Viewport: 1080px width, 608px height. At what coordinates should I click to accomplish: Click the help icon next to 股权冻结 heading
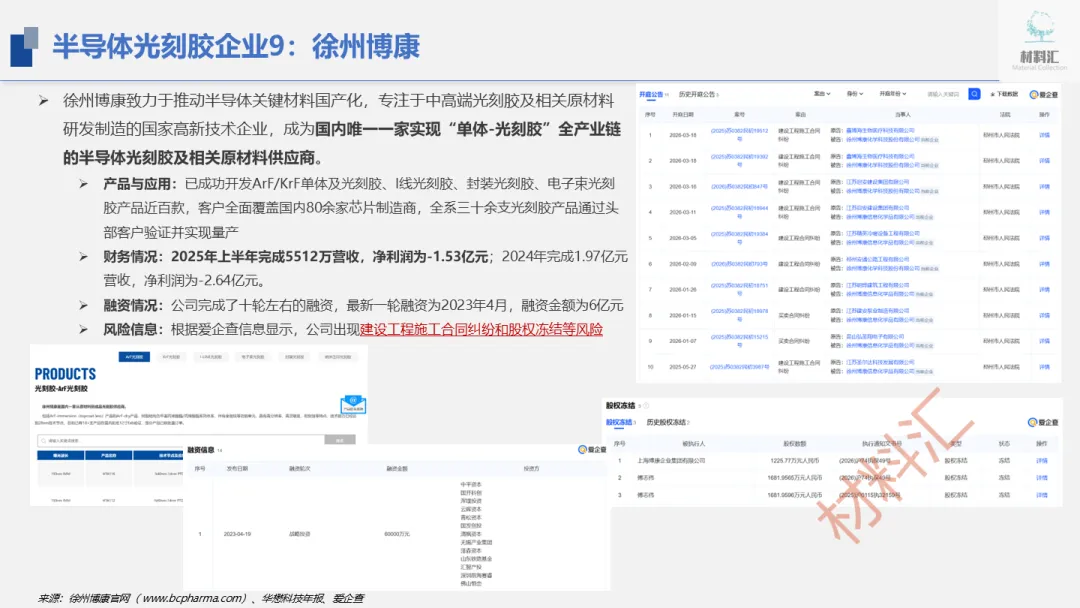646,406
